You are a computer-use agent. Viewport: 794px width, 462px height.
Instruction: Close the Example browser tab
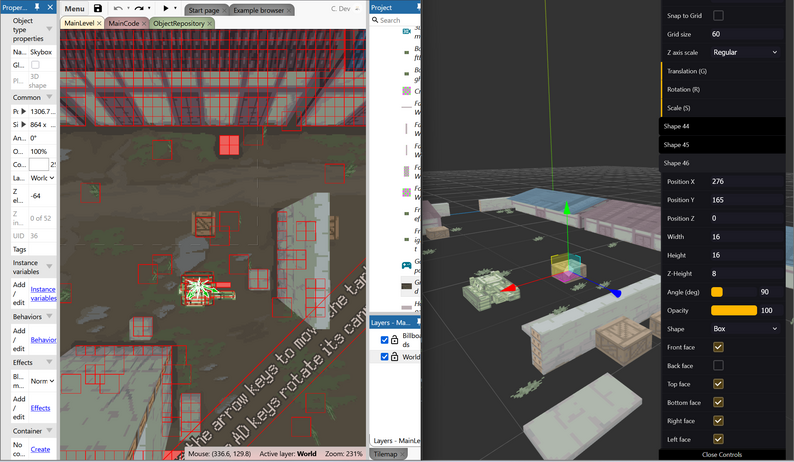click(289, 10)
